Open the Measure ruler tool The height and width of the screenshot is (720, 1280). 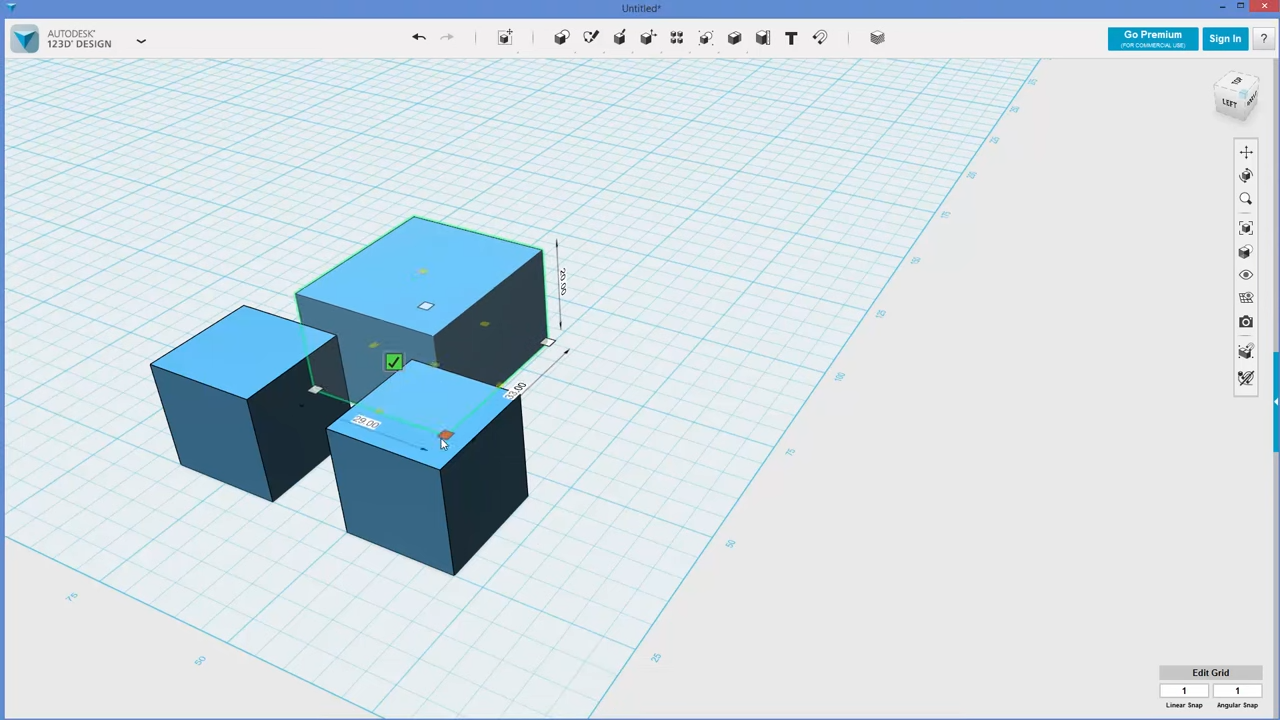(x=763, y=38)
